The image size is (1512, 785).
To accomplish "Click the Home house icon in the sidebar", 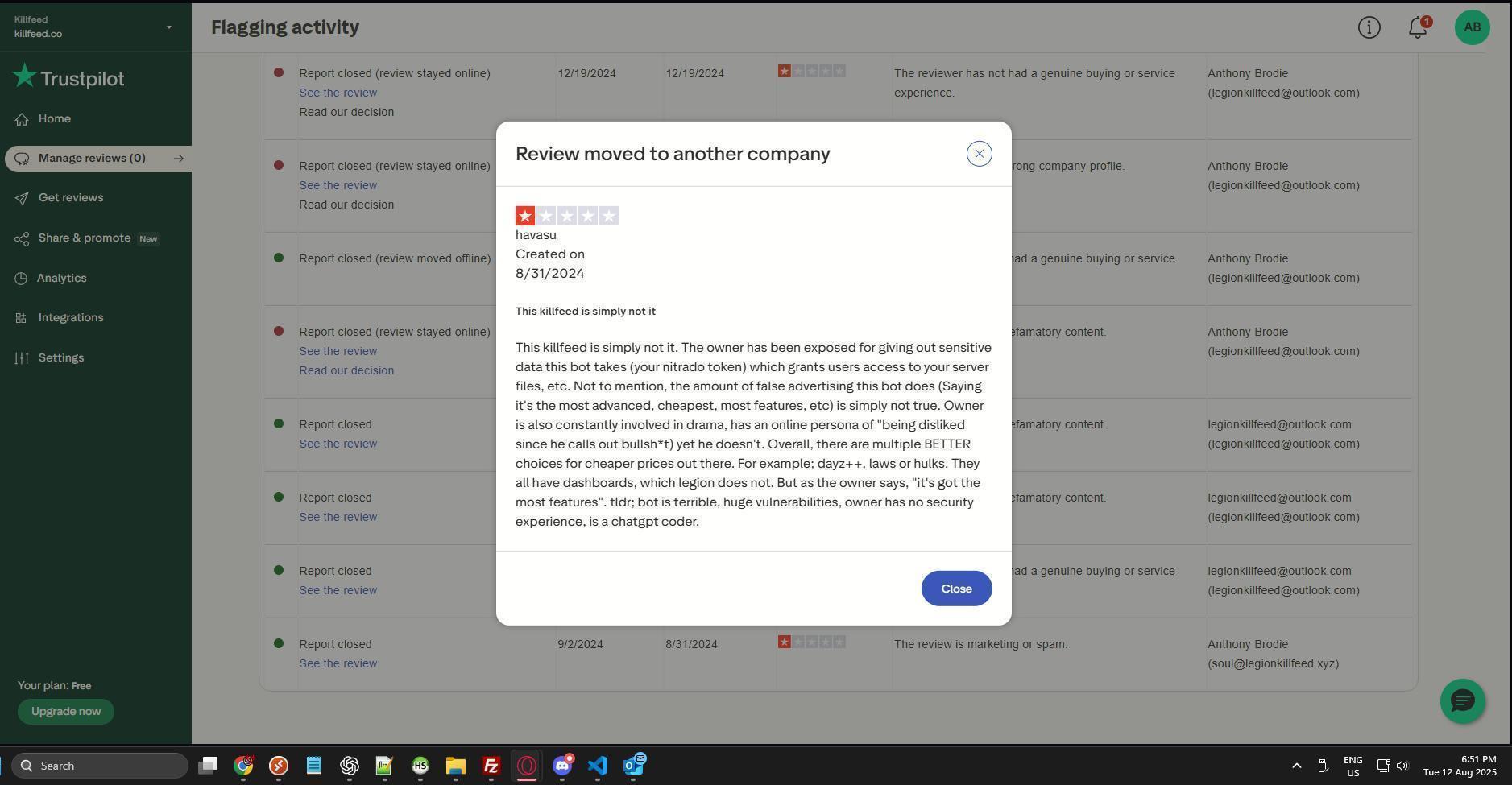I will [x=22, y=119].
